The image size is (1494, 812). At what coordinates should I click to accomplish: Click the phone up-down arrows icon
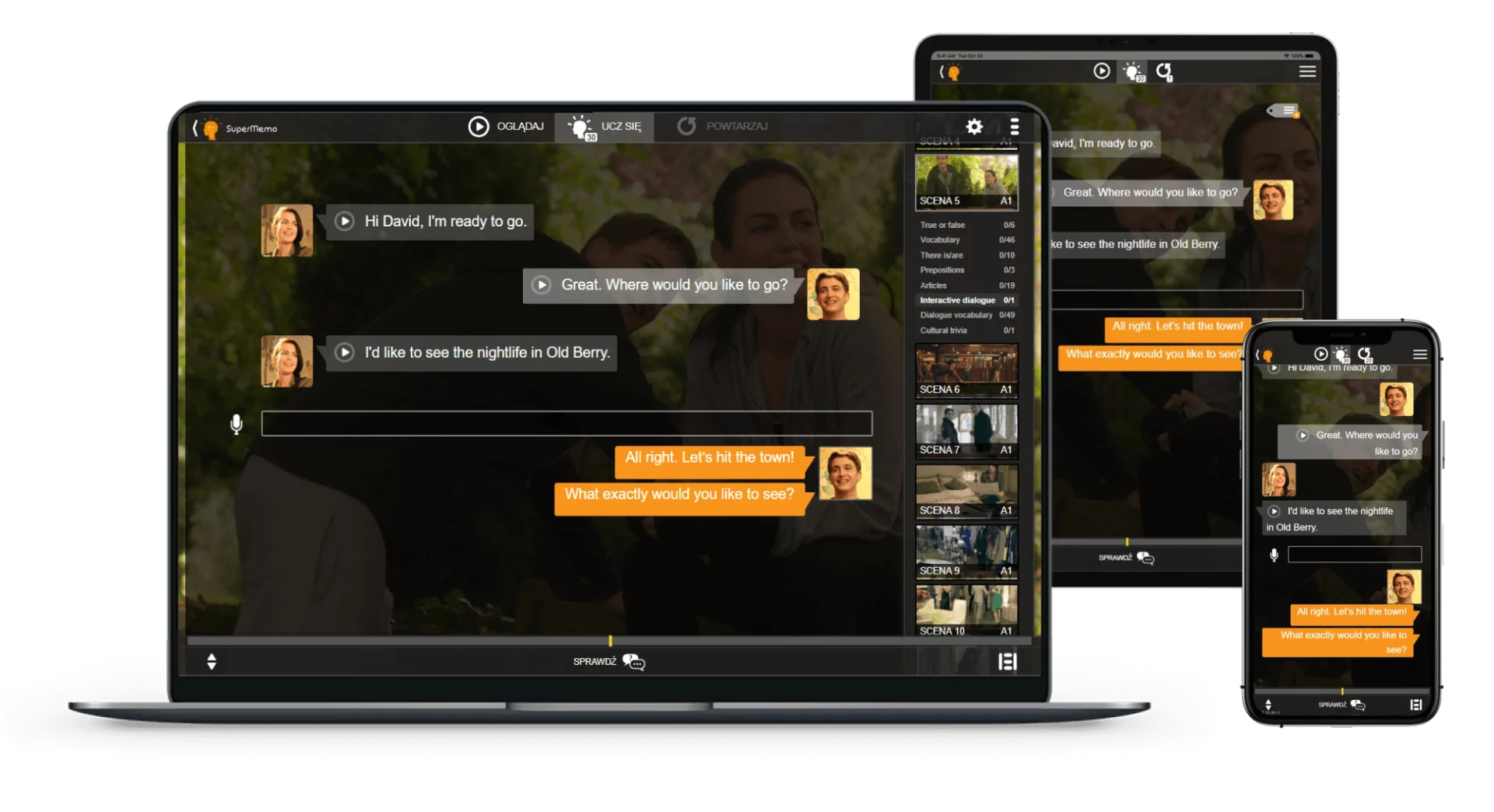pyautogui.click(x=1268, y=705)
